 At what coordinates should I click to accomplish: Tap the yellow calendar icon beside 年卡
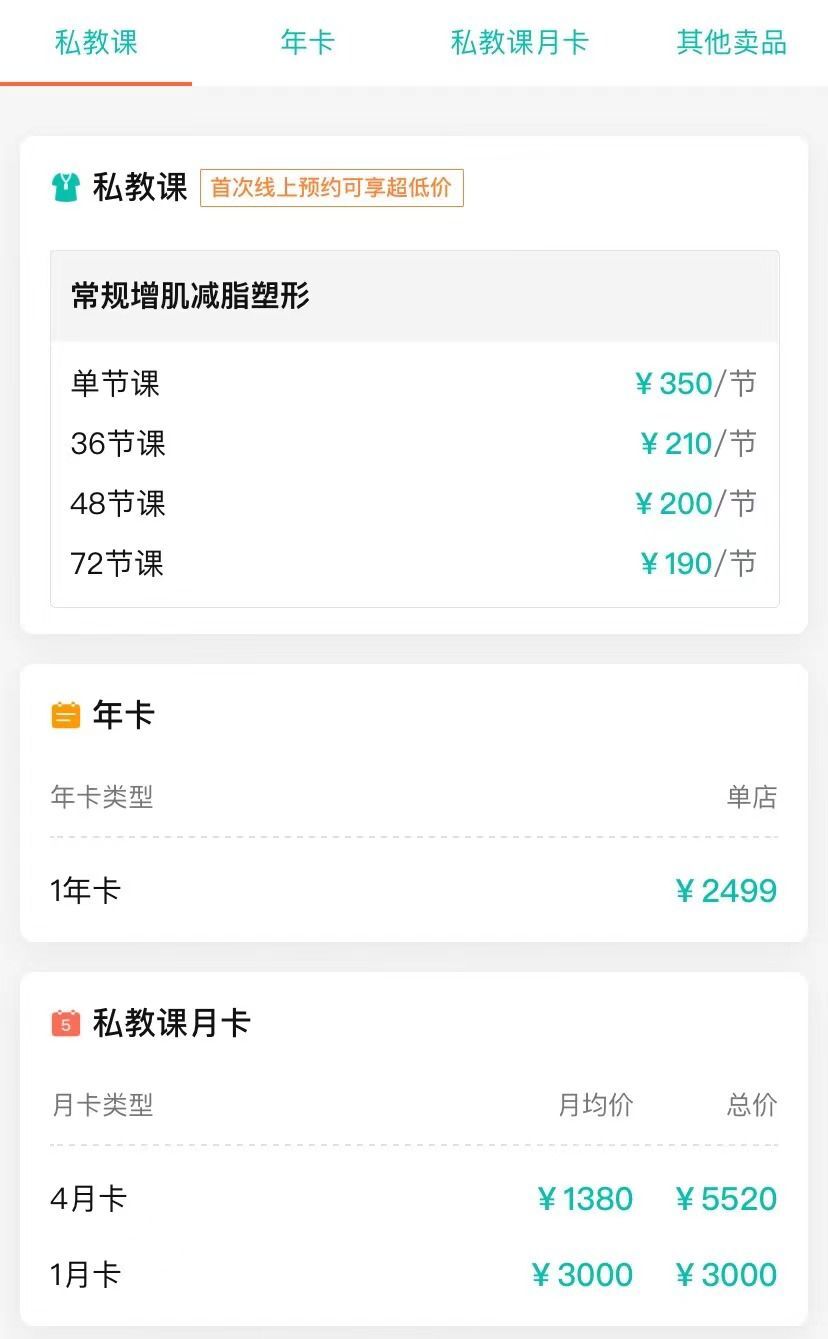click(x=65, y=715)
